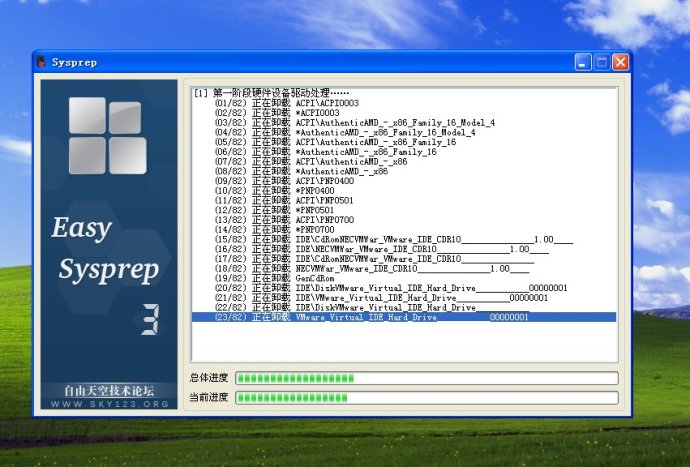Select row (18/82) NECVMWar_VMware_IDE_CDR10
690x467 pixels.
(404, 268)
